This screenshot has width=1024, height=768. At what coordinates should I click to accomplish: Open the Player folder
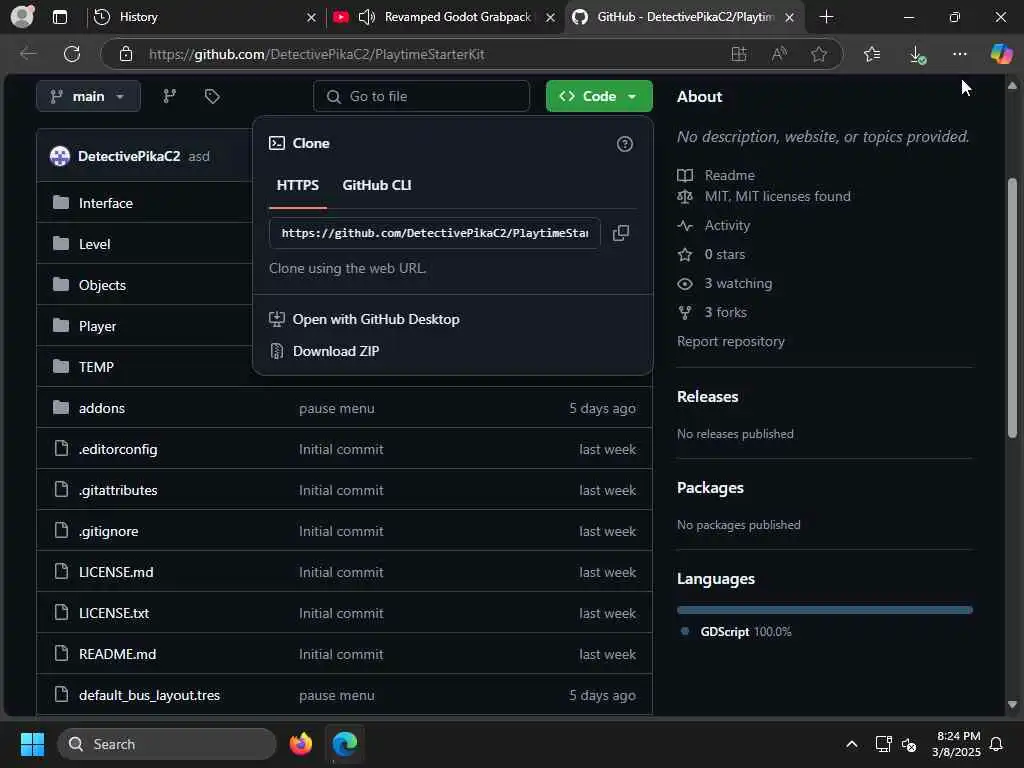click(97, 326)
